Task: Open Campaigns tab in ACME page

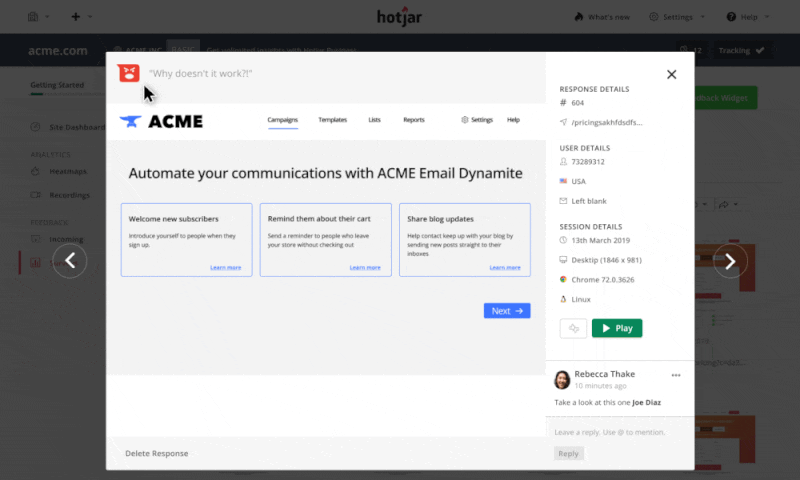Action: coord(283,120)
